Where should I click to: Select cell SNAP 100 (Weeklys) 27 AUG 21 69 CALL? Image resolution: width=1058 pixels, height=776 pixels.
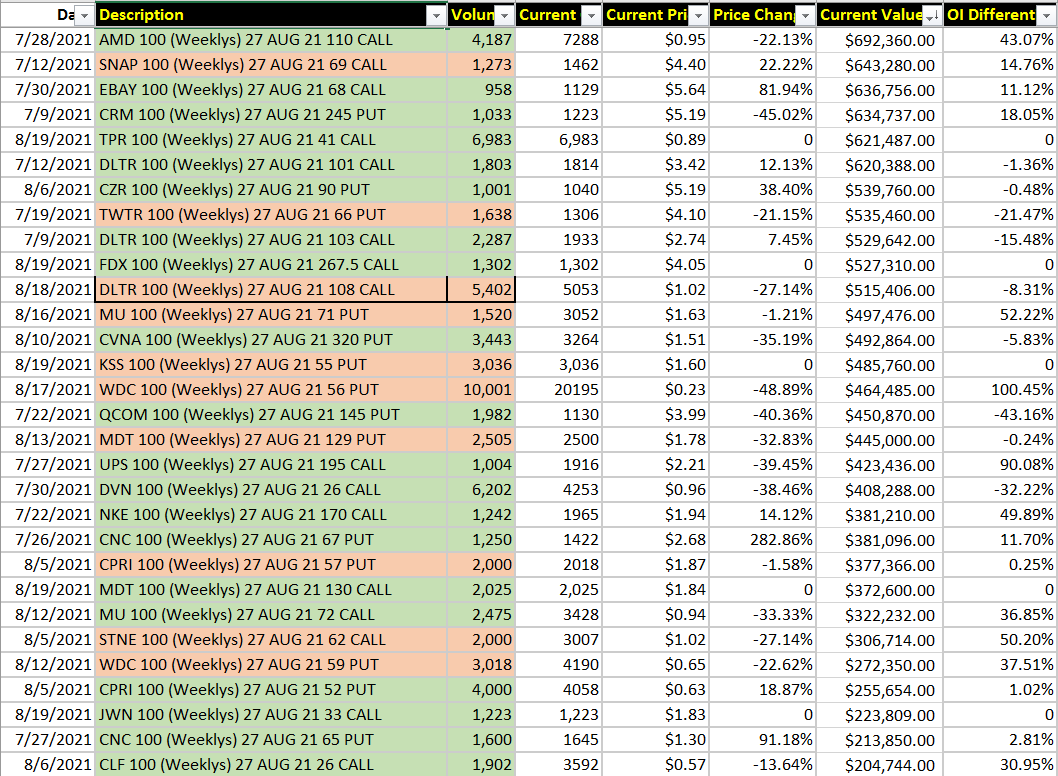coord(271,65)
